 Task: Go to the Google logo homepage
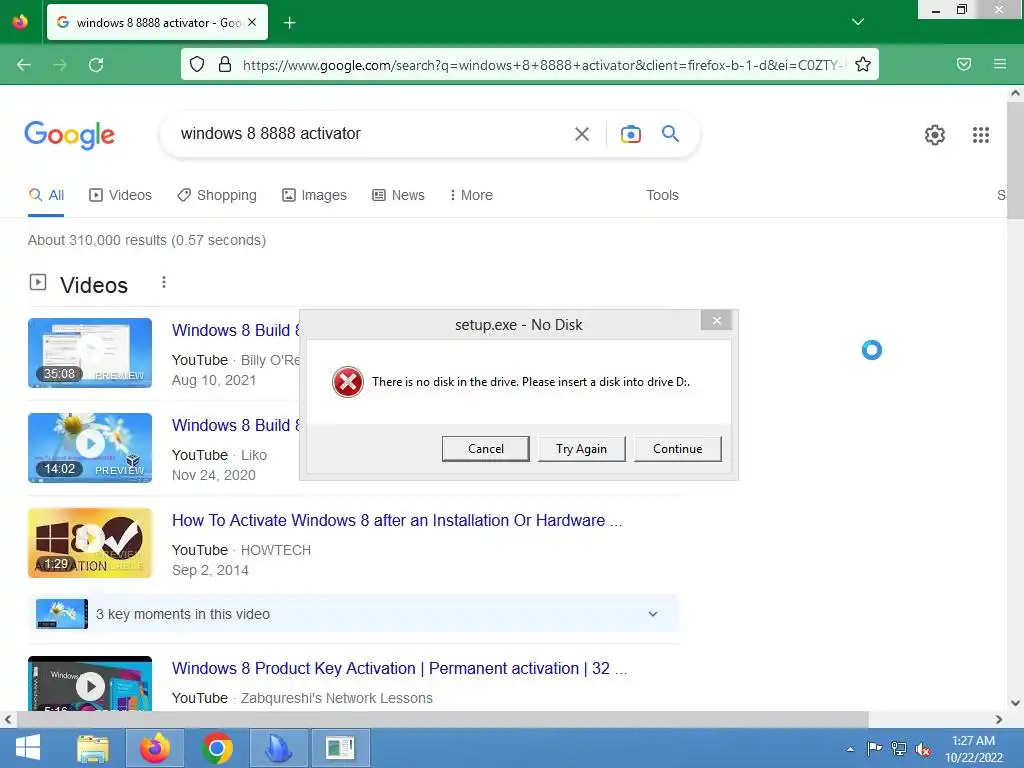click(x=70, y=135)
